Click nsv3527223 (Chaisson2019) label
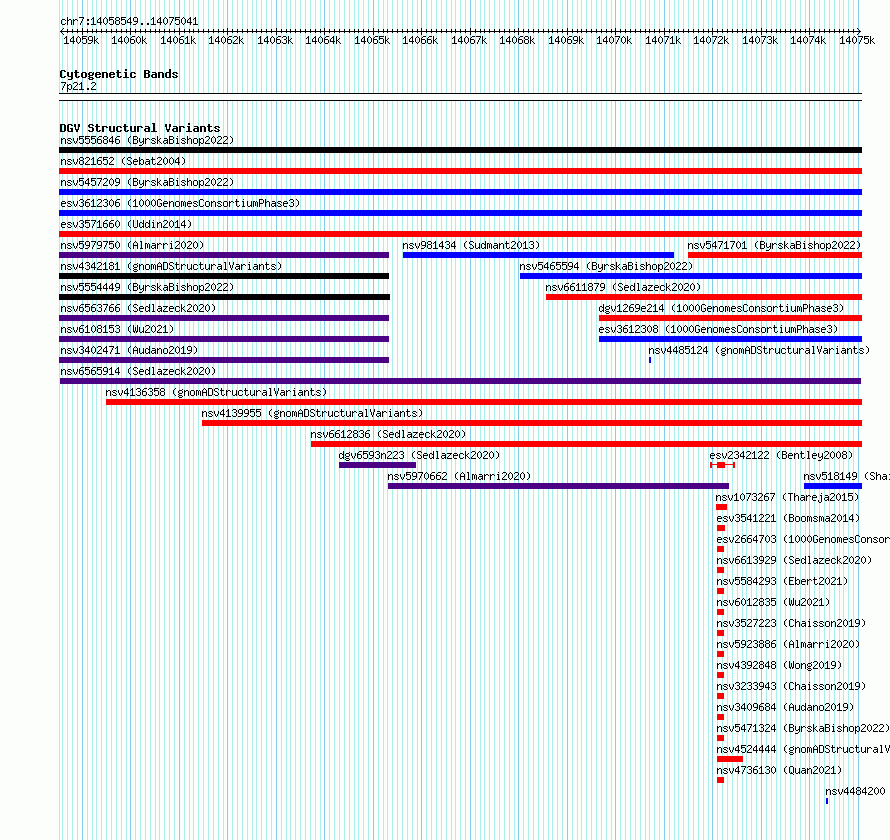The image size is (890, 840). 791,623
